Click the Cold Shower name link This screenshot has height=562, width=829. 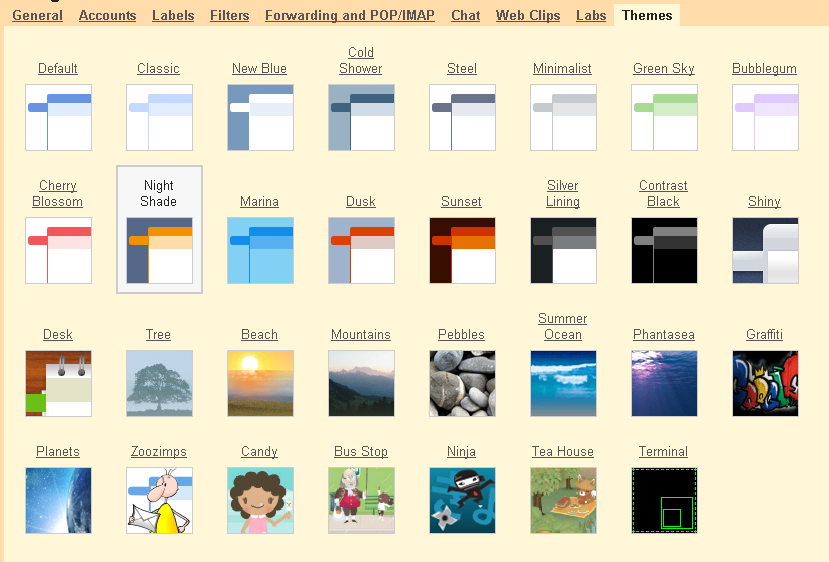tap(361, 60)
